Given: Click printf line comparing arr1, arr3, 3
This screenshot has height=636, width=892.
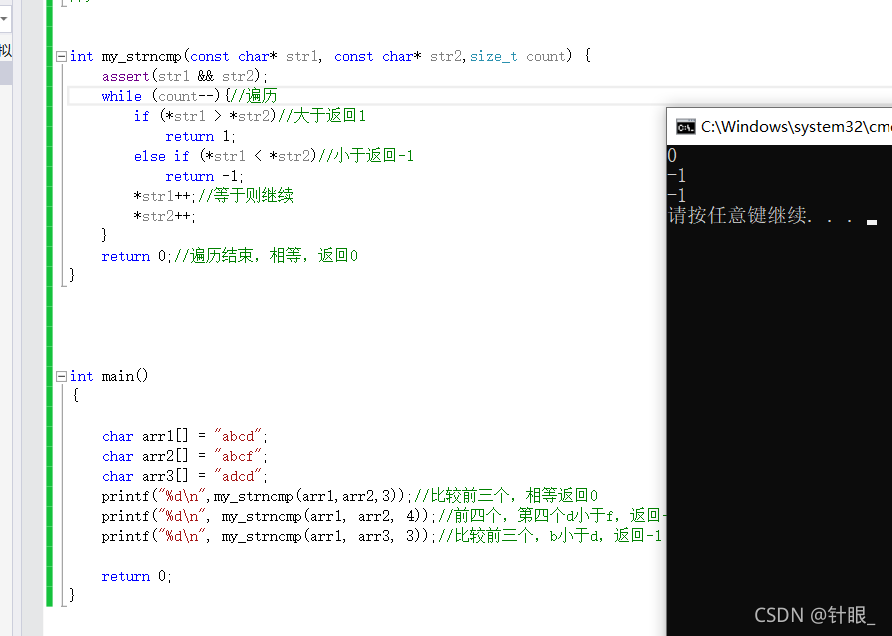Looking at the screenshot, I should [x=381, y=536].
